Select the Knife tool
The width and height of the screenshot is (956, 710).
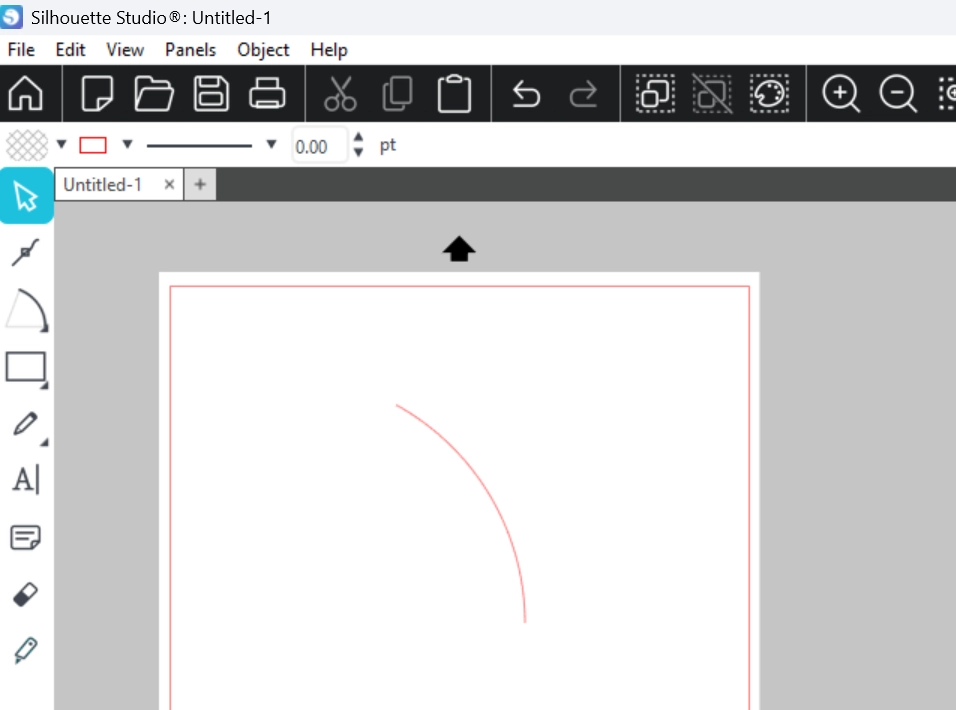click(x=26, y=652)
